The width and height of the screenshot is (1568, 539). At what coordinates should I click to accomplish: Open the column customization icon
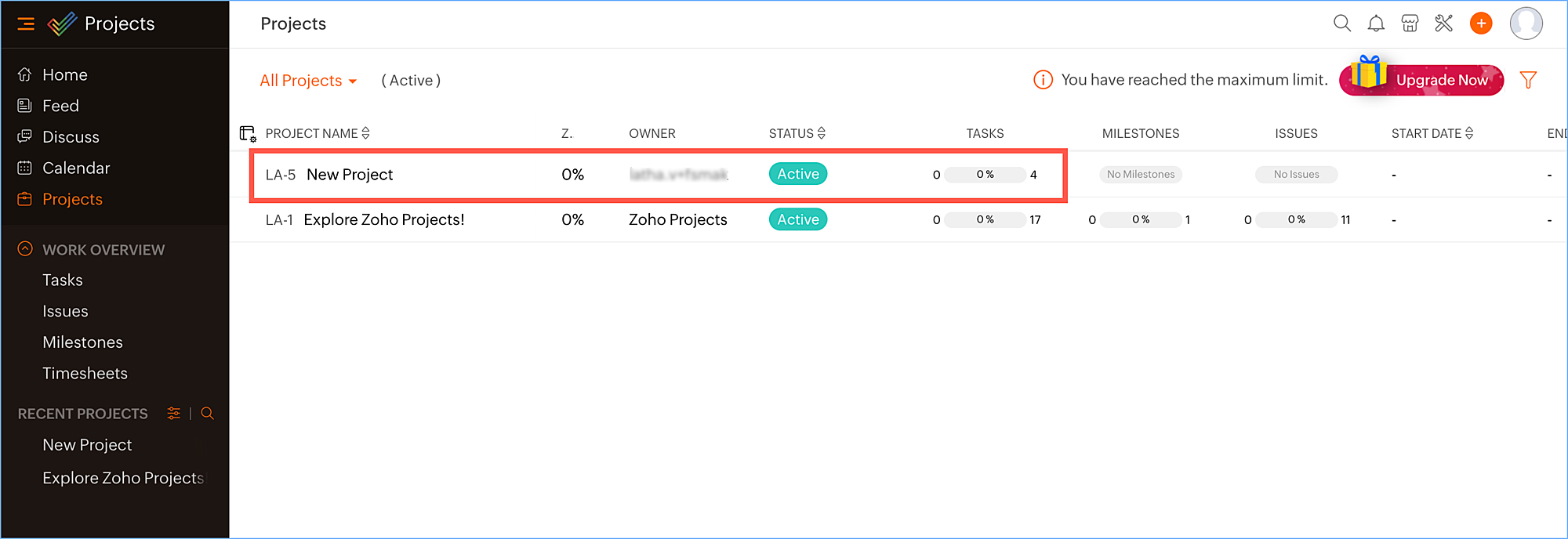coord(248,134)
